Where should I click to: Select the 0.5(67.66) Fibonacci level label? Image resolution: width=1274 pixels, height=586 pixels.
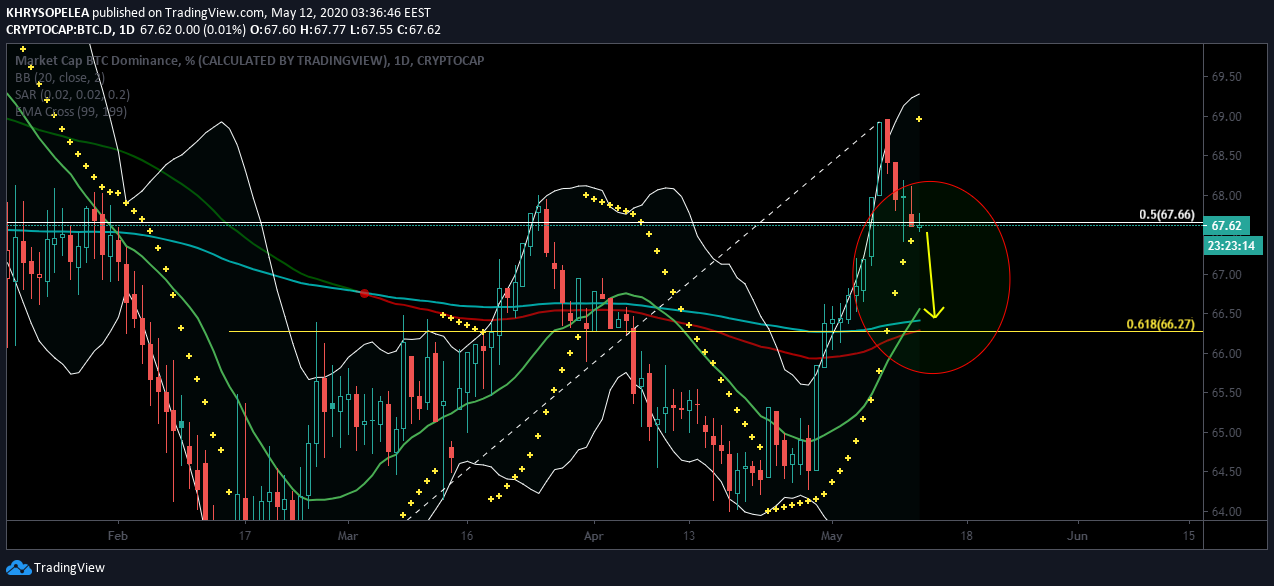[1167, 215]
